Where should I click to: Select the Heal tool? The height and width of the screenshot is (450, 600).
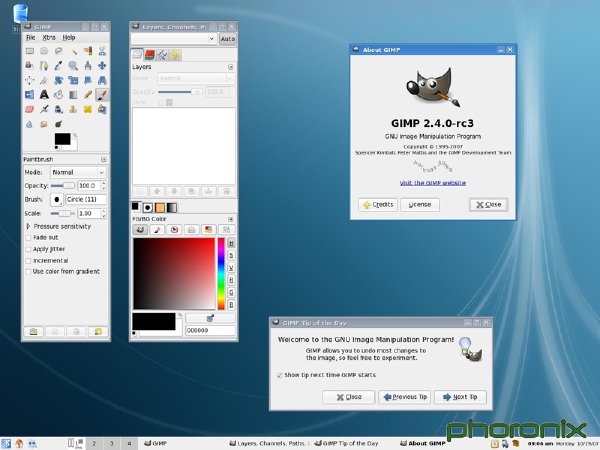pyautogui.click(x=88, y=109)
